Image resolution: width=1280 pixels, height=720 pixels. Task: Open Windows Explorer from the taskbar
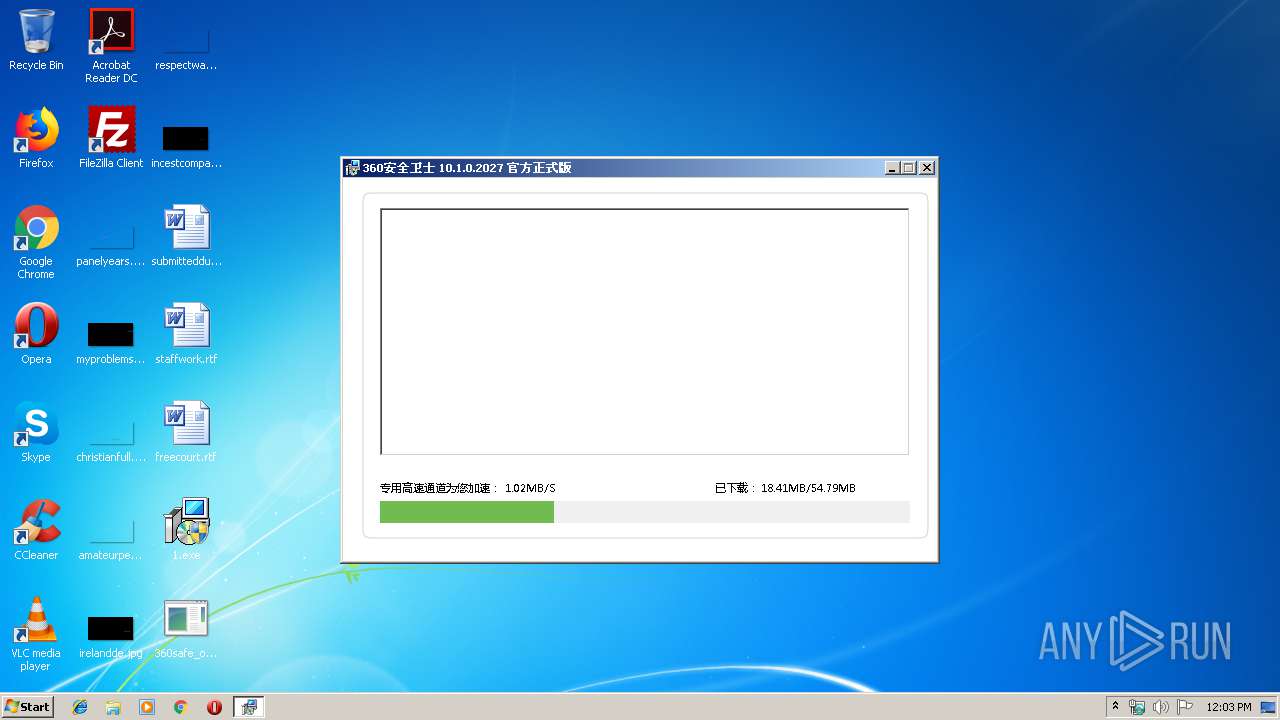(x=113, y=707)
